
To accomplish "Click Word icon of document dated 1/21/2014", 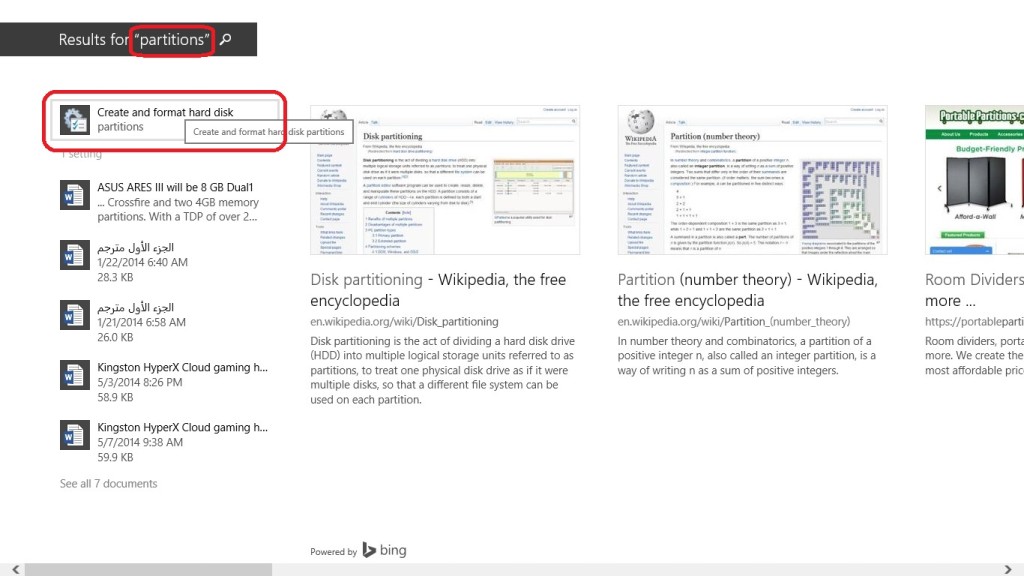I will [75, 315].
